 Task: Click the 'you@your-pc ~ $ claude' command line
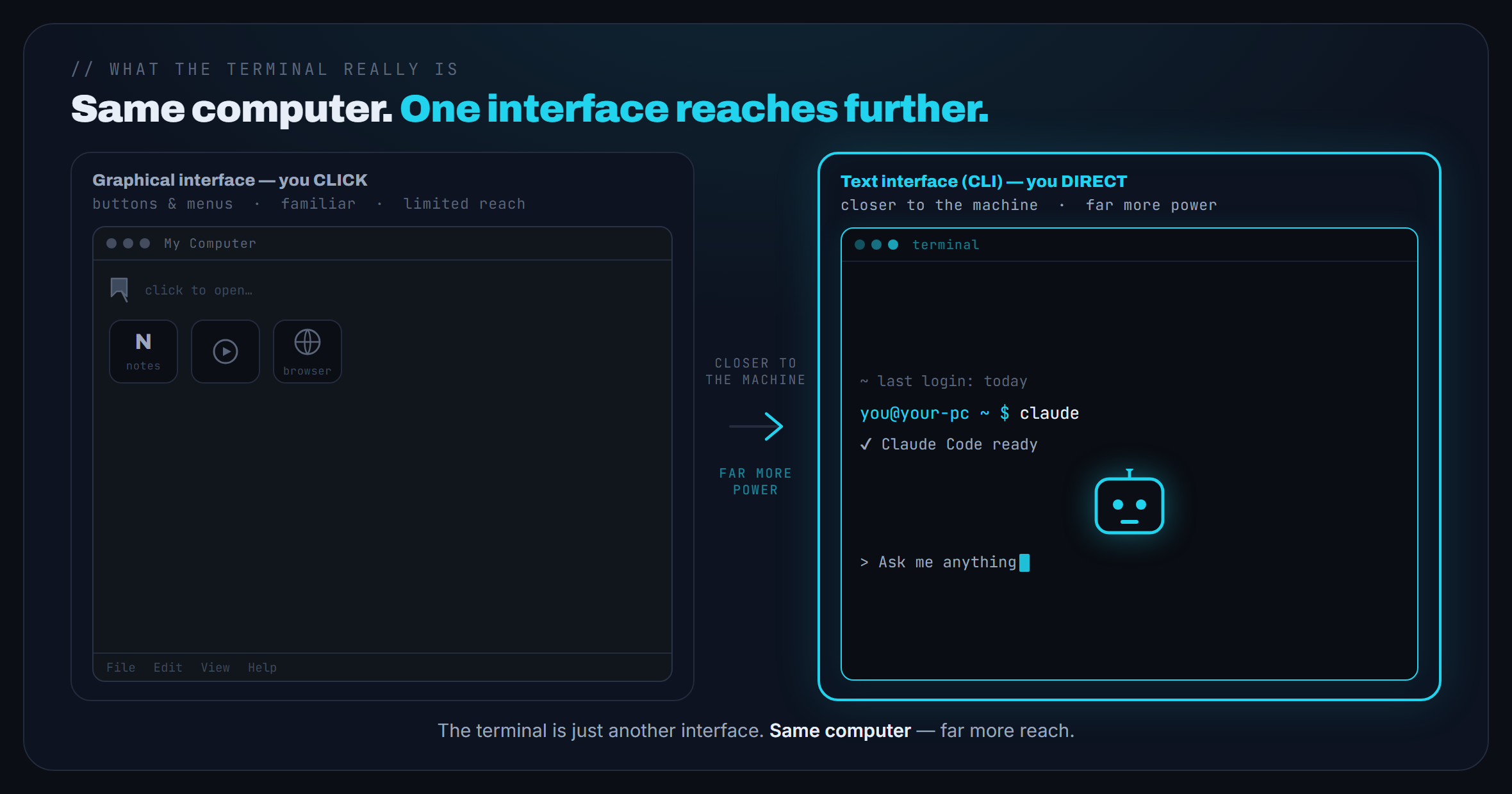click(969, 413)
